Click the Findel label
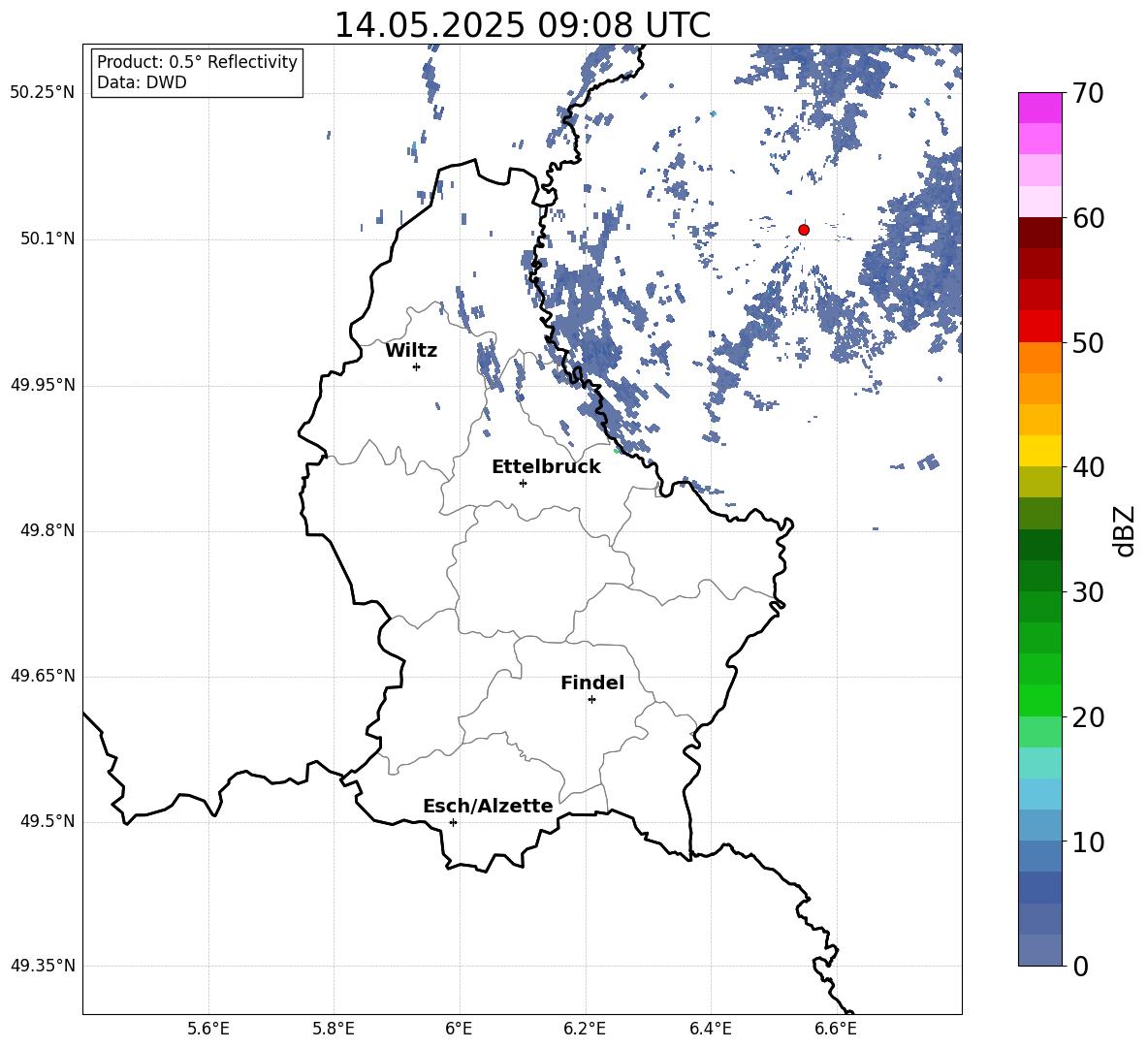The height and width of the screenshot is (1048, 1148). pyautogui.click(x=592, y=683)
